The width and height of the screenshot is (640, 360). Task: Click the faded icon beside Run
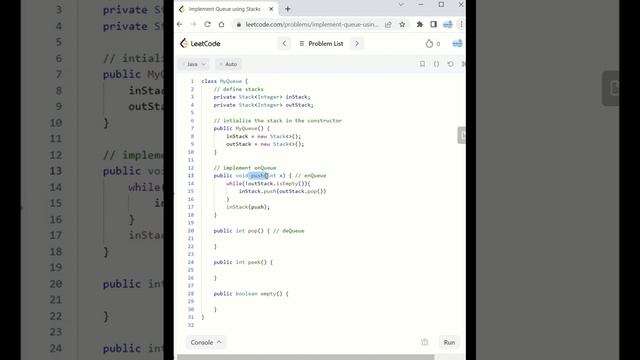click(424, 342)
